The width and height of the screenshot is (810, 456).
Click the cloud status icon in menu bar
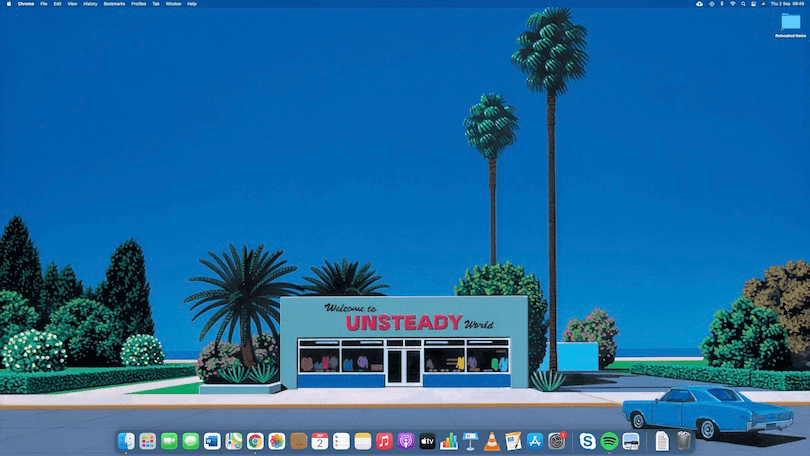pos(699,4)
